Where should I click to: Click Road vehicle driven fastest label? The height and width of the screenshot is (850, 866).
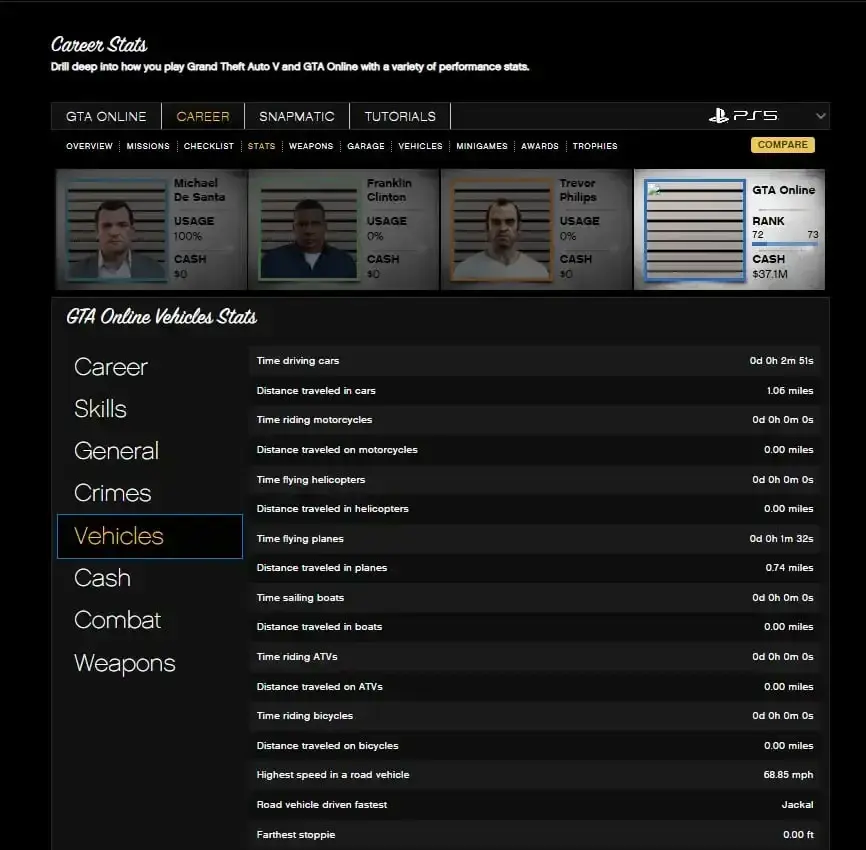pyautogui.click(x=322, y=805)
